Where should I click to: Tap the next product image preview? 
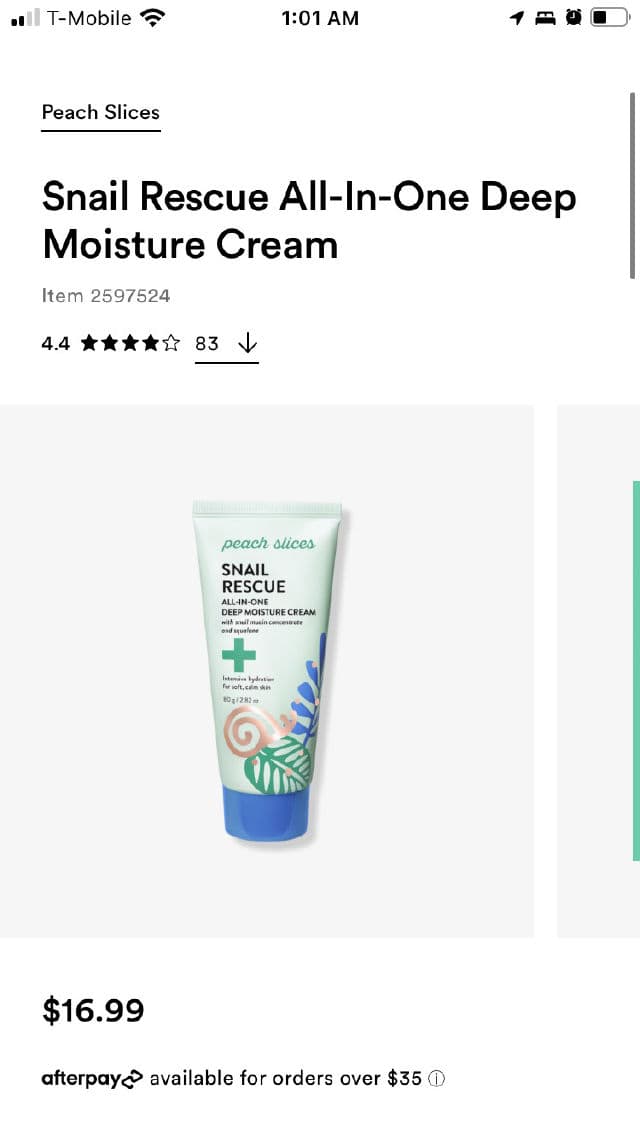tap(599, 671)
